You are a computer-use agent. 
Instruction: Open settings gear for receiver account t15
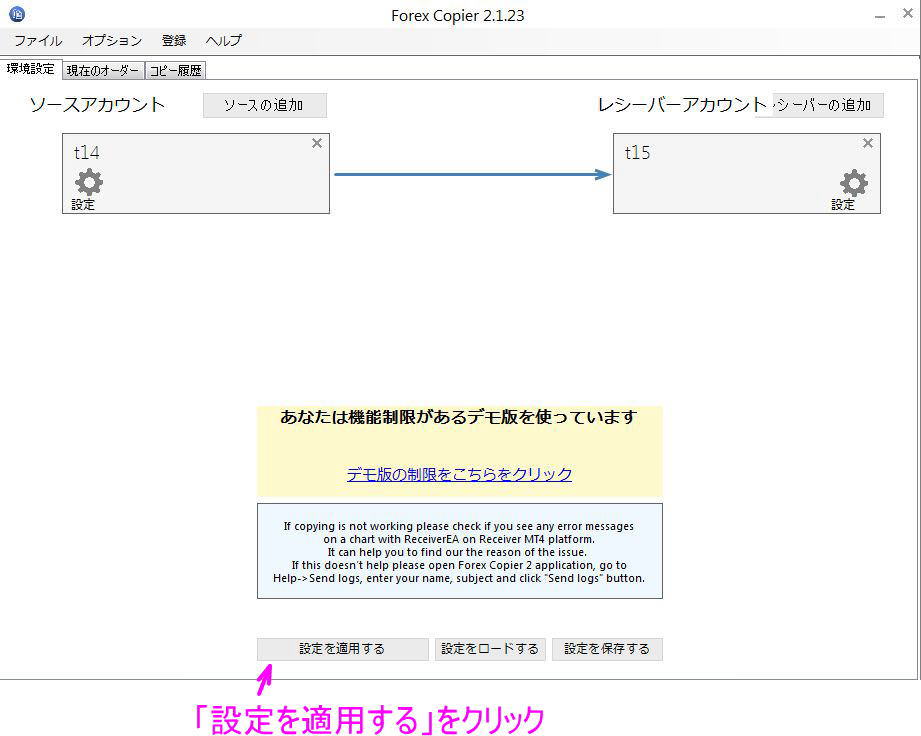tap(853, 183)
